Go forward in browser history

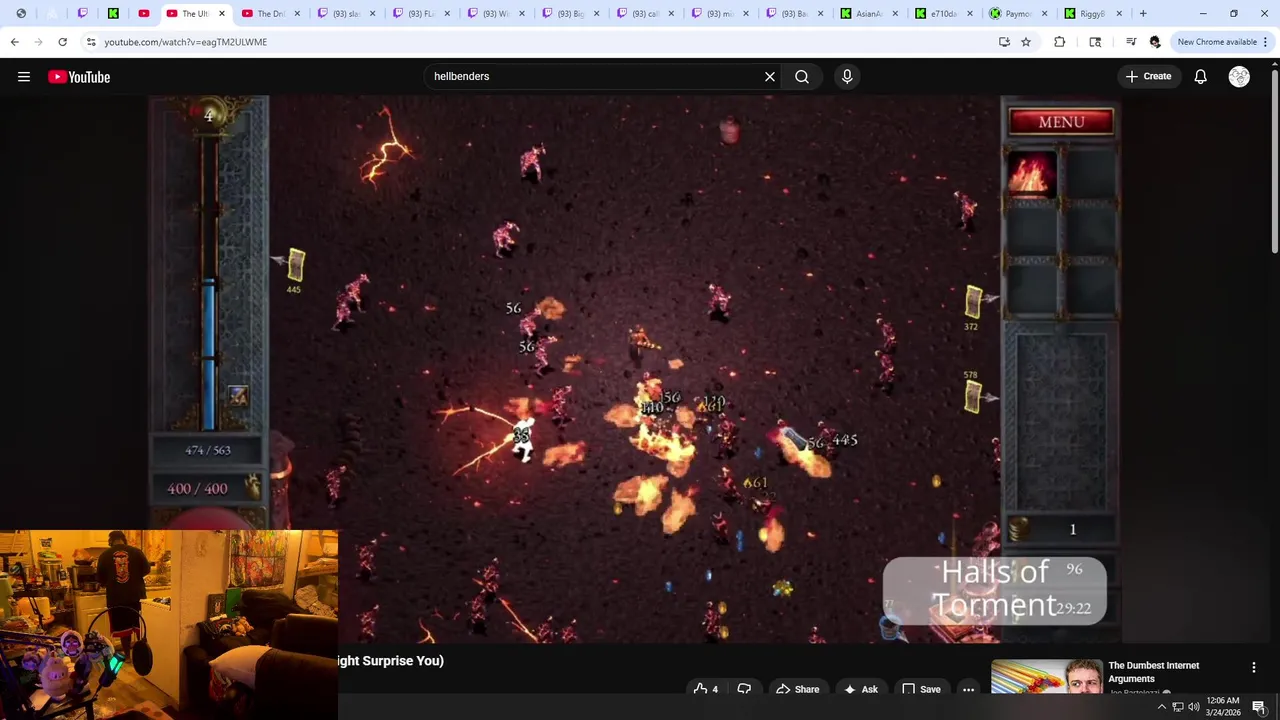38,42
